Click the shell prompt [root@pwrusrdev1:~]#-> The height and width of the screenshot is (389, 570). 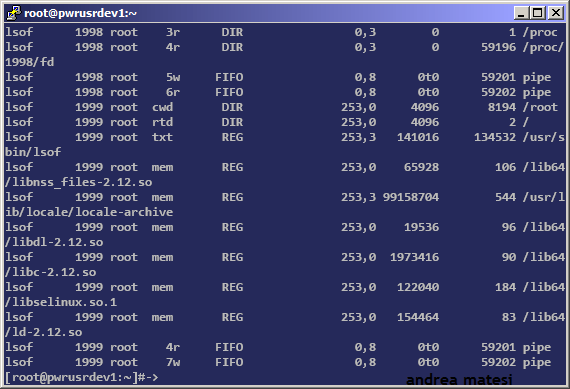82,377
